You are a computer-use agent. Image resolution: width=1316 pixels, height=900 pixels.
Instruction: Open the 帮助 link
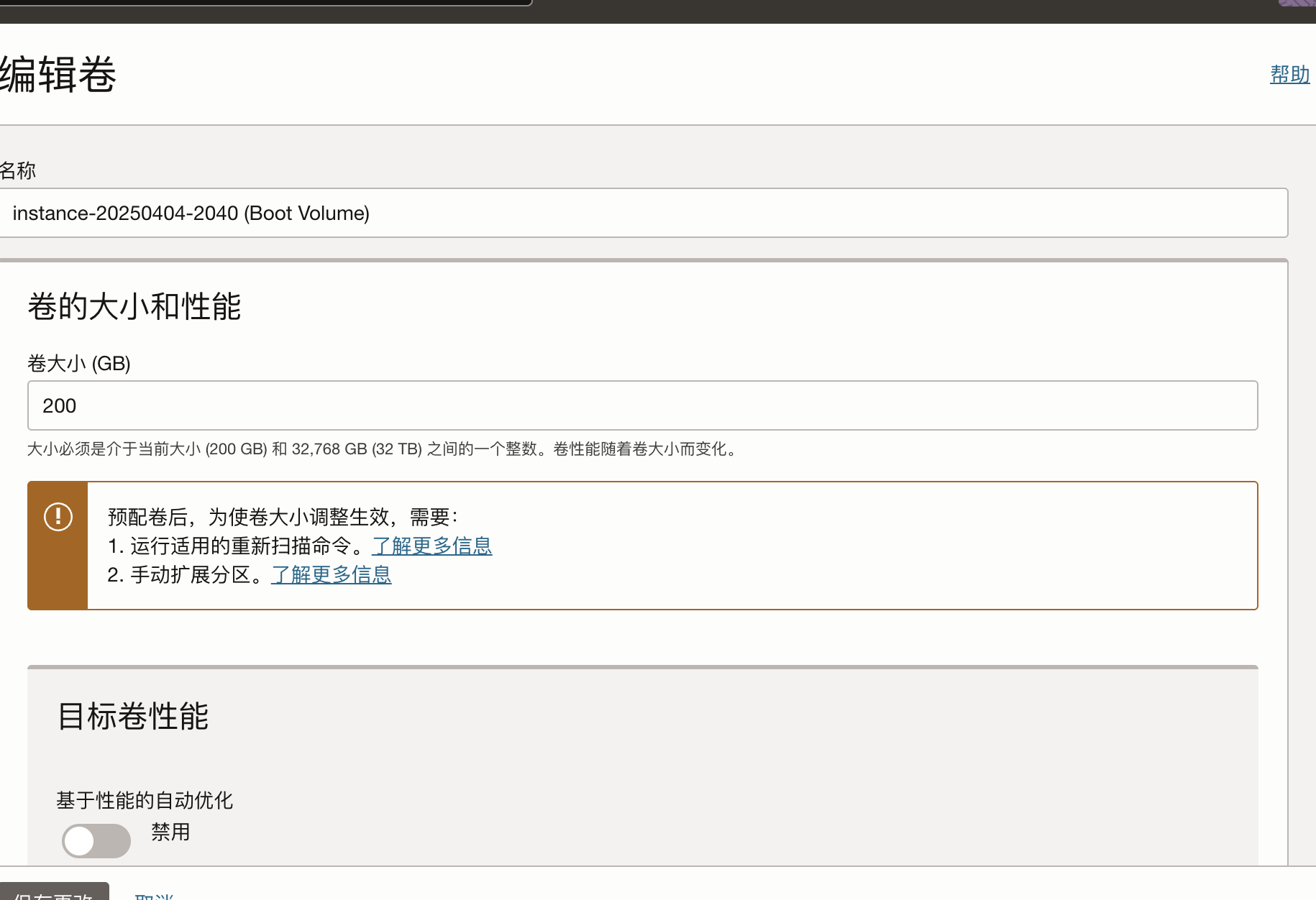[x=1289, y=74]
